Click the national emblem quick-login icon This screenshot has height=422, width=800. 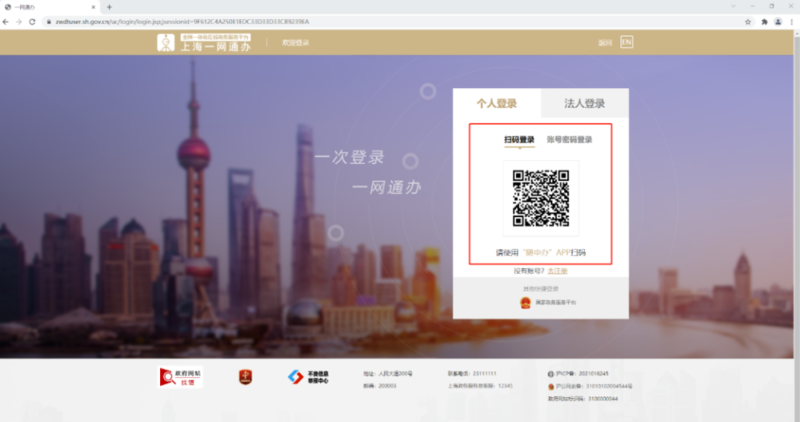[525, 303]
